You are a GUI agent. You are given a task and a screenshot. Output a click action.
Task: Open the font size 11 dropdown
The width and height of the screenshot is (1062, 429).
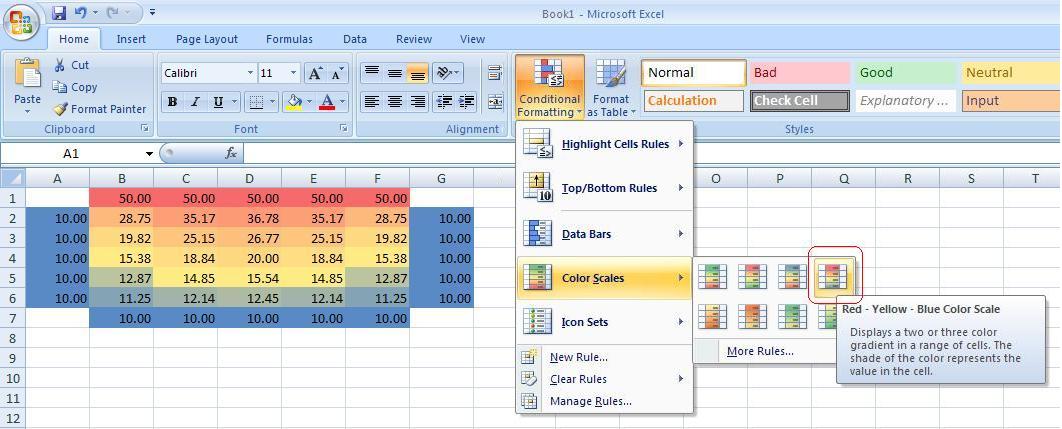293,73
